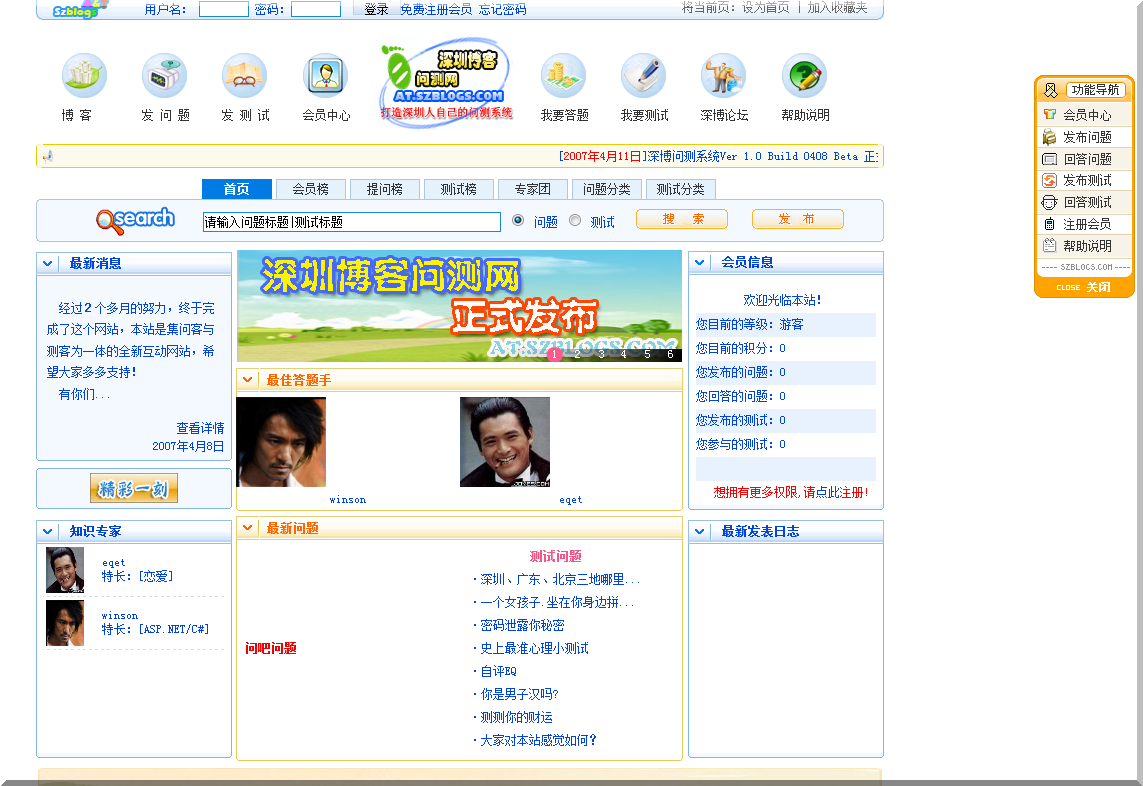Collapse the 会员信息 panel arrow
The image size is (1143, 786).
click(700, 263)
